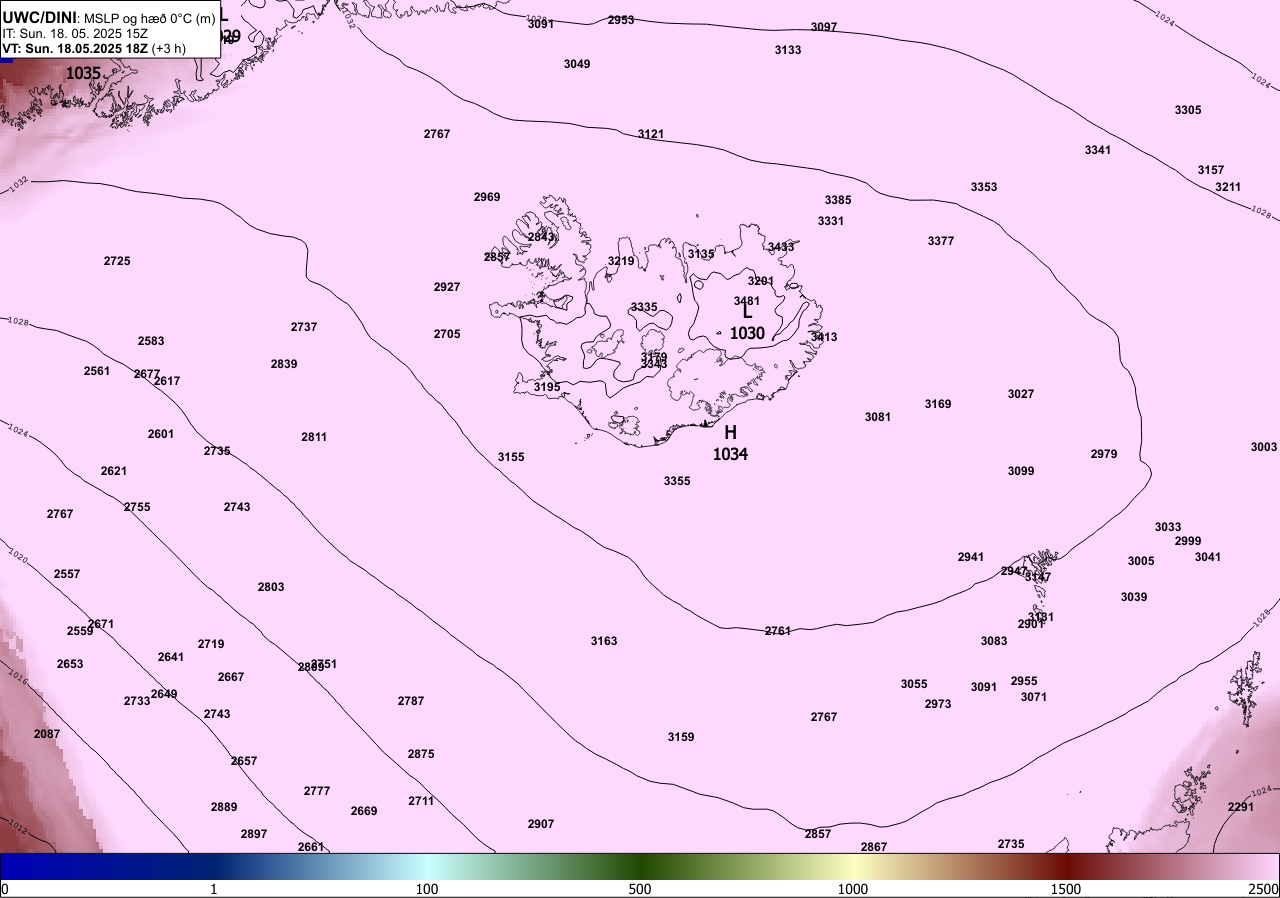Image resolution: width=1280 pixels, height=898 pixels.
Task: Select the value 3049 near the top
Action: [x=577, y=64]
